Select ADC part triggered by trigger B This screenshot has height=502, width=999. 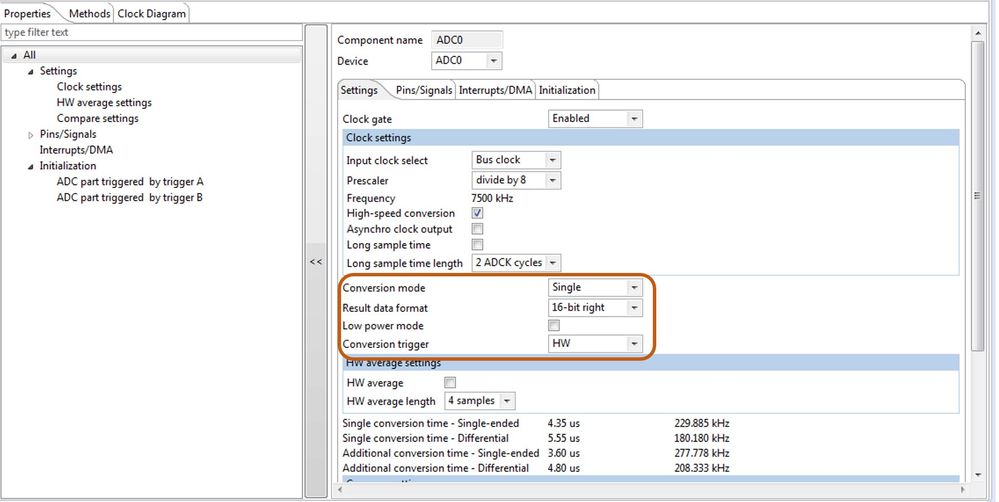(x=130, y=197)
